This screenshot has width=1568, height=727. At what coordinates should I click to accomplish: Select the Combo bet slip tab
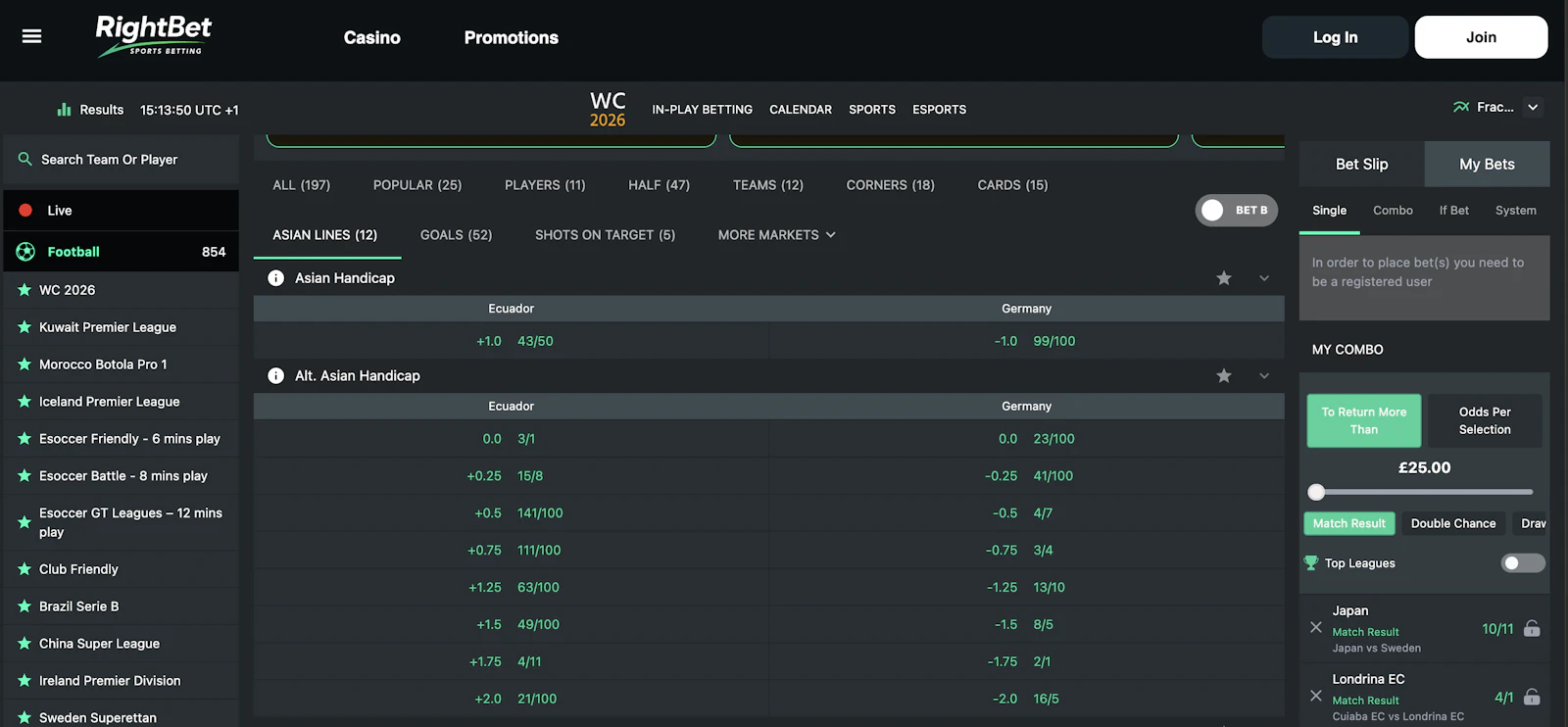1393,211
